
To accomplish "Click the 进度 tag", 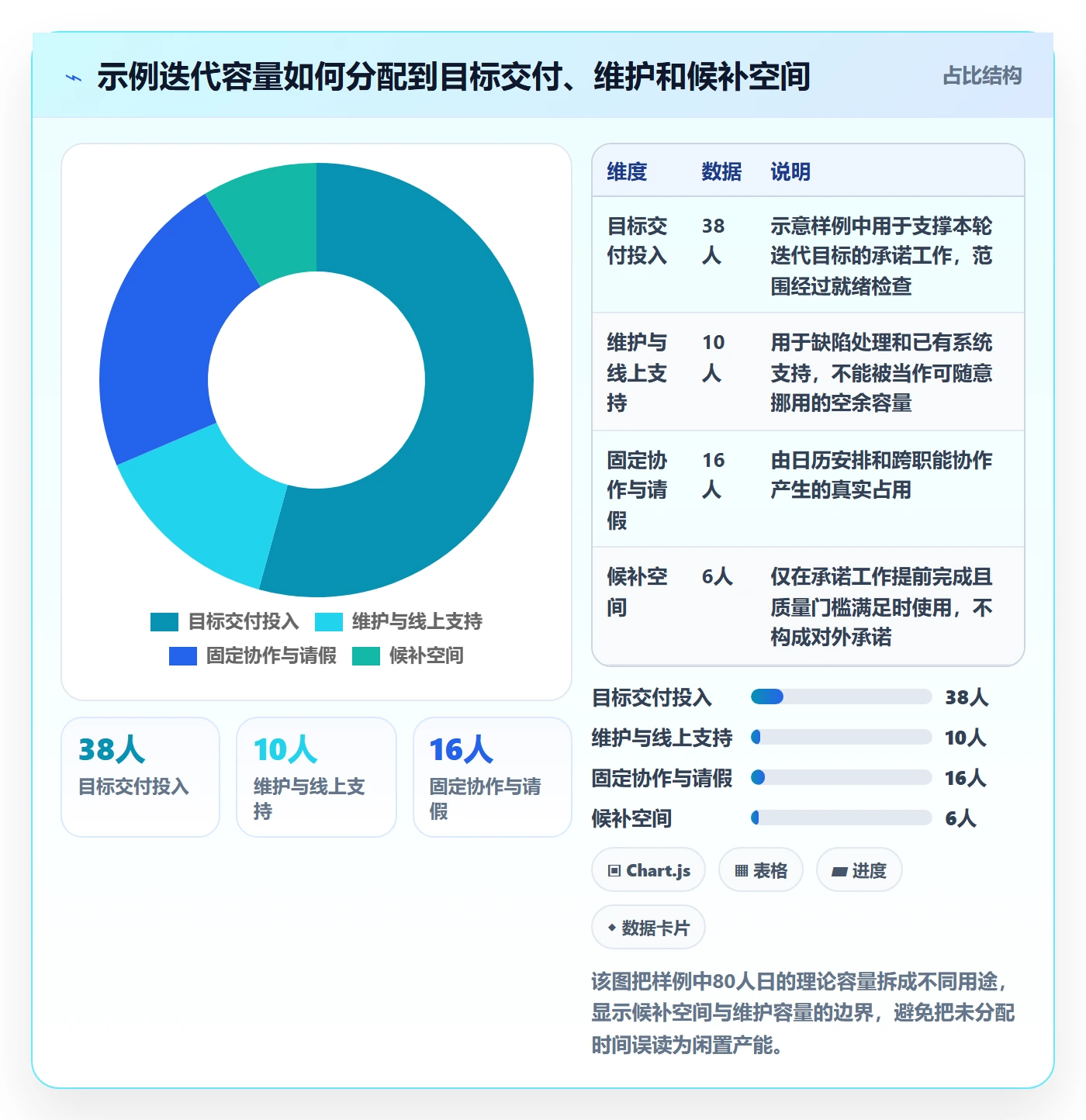I will click(859, 870).
